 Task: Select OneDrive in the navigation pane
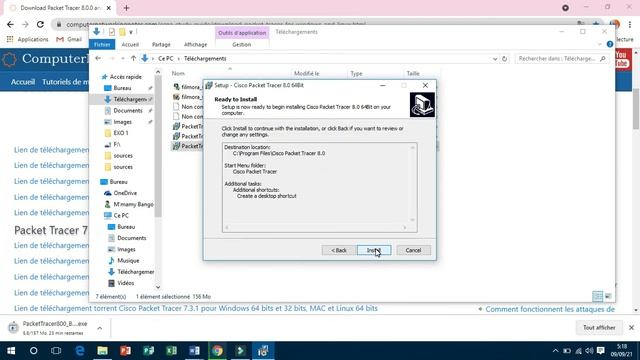click(125, 193)
